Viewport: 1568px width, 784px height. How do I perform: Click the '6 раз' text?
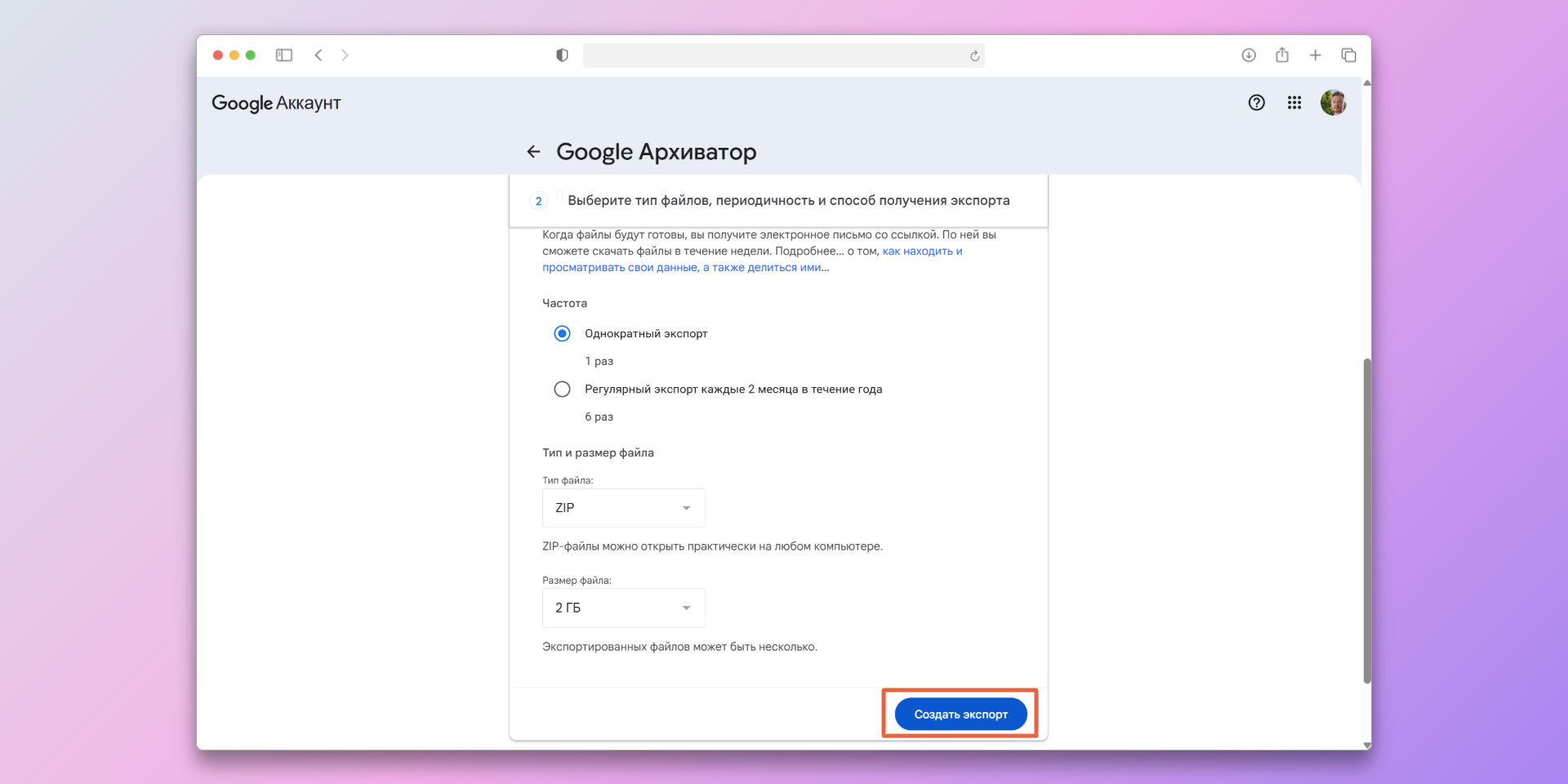599,416
